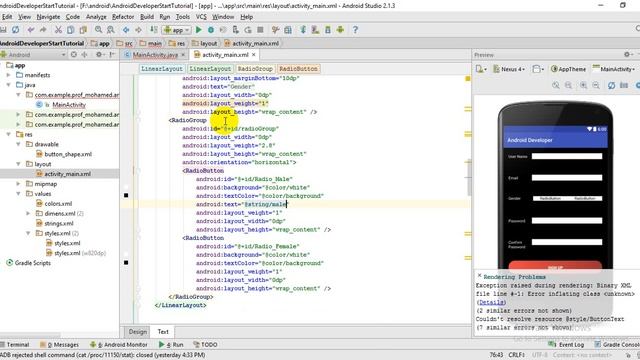This screenshot has height=360, width=640.
Task: Open the Event Log
Action: (x=567, y=344)
